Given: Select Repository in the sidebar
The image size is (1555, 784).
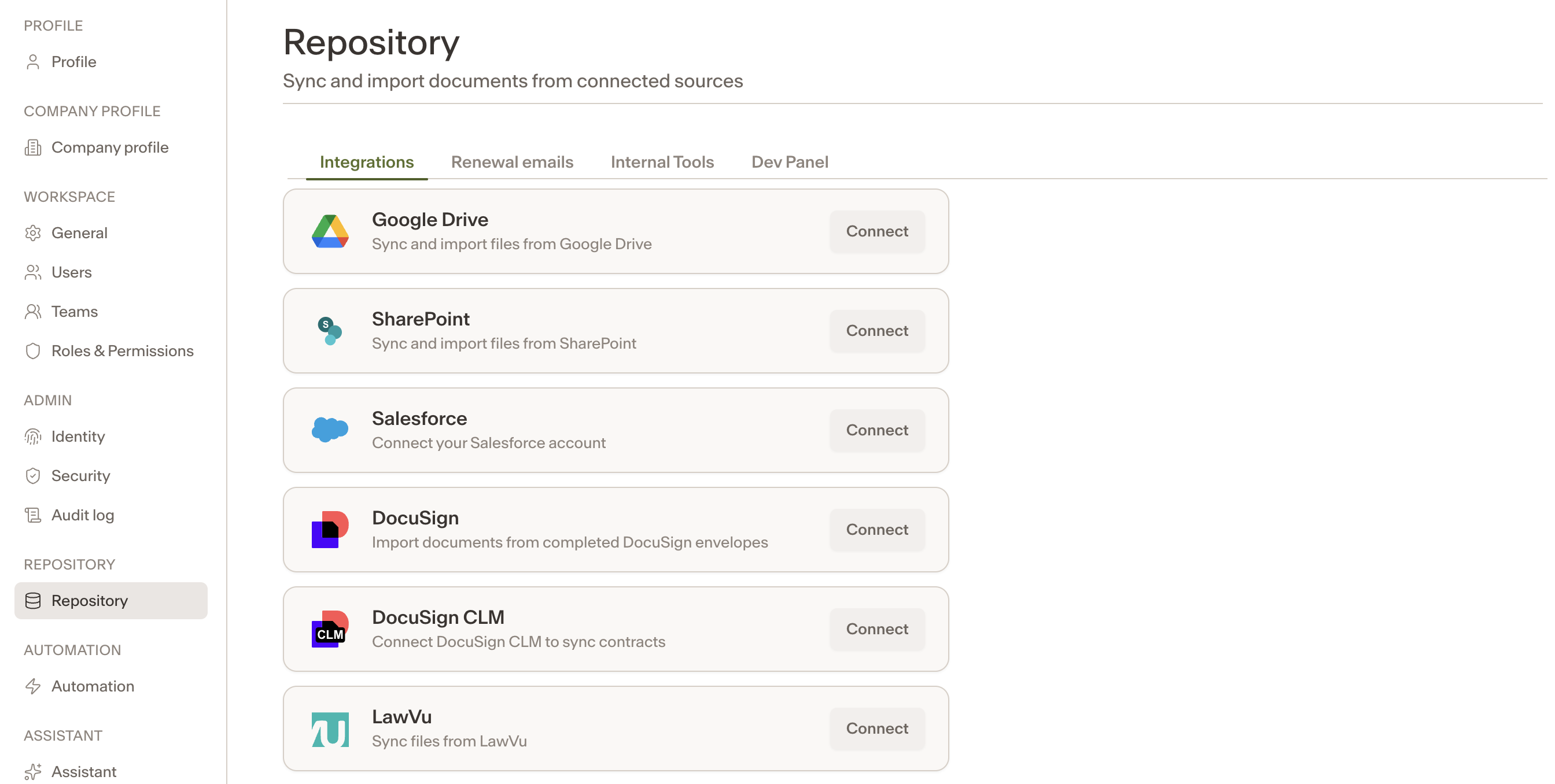Looking at the screenshot, I should [x=111, y=601].
